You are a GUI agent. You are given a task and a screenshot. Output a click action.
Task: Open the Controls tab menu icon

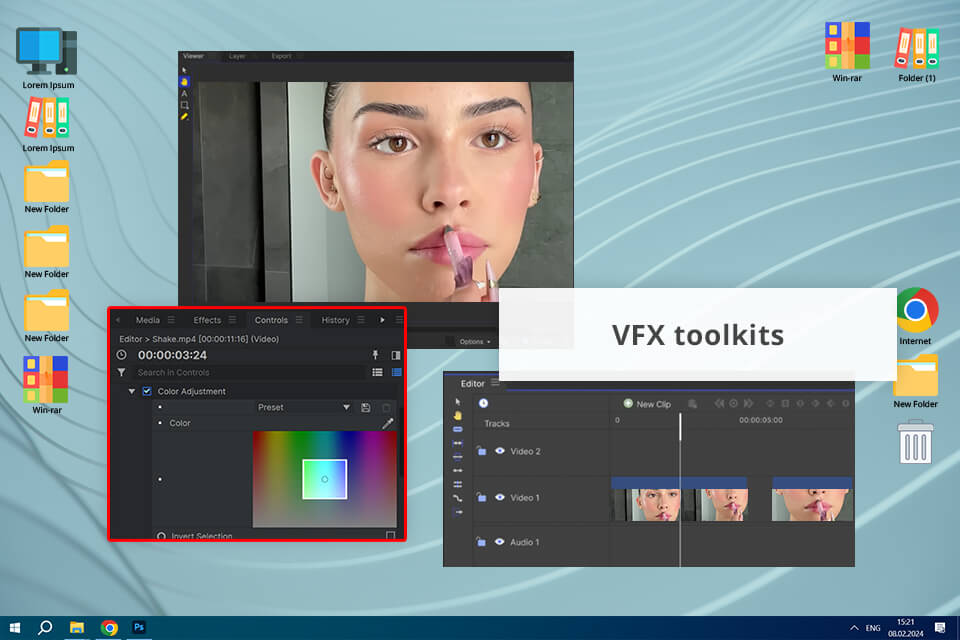[x=299, y=320]
